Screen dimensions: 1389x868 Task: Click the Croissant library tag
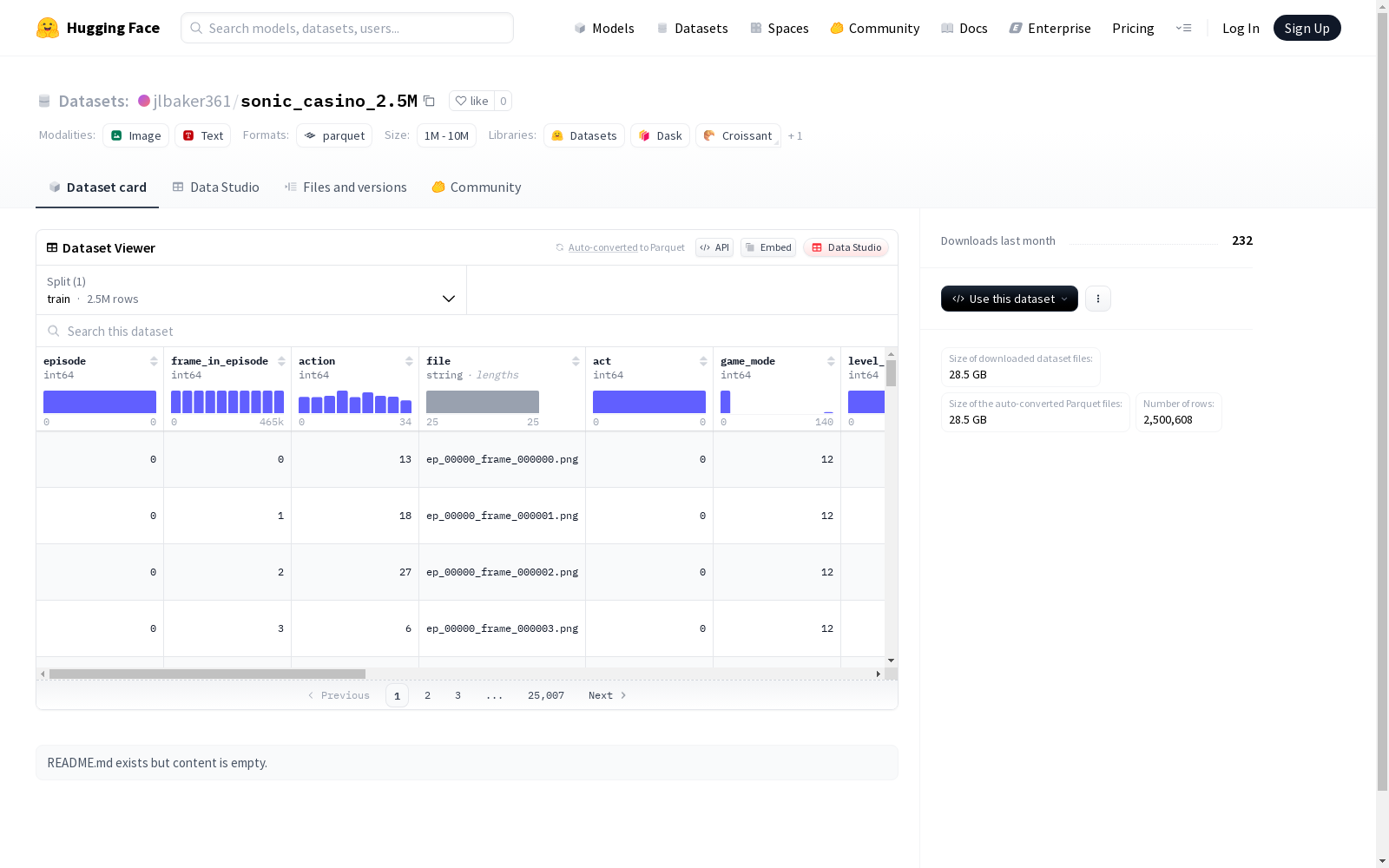click(x=738, y=135)
